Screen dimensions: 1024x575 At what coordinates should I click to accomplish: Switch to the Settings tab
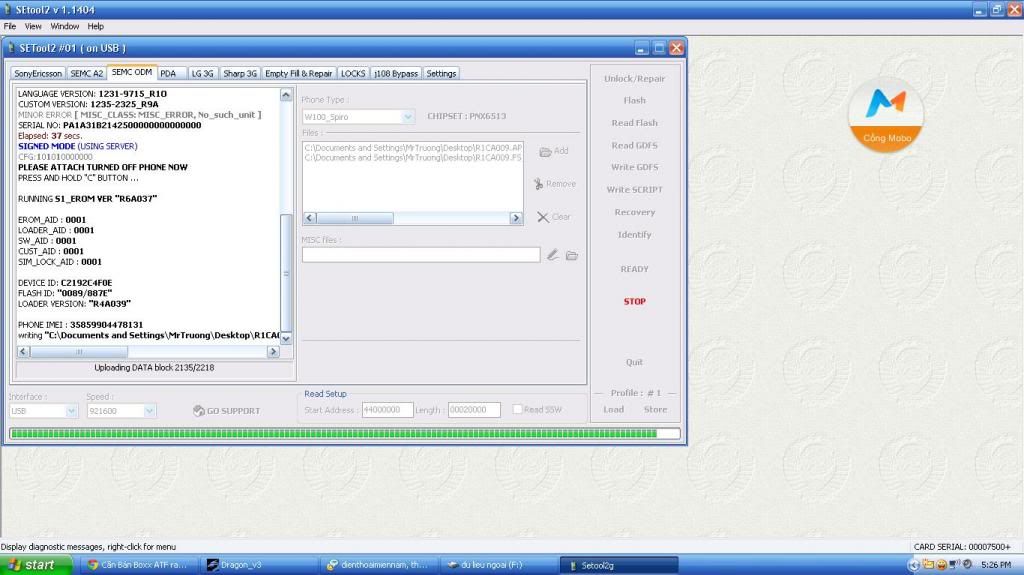pyautogui.click(x=441, y=74)
